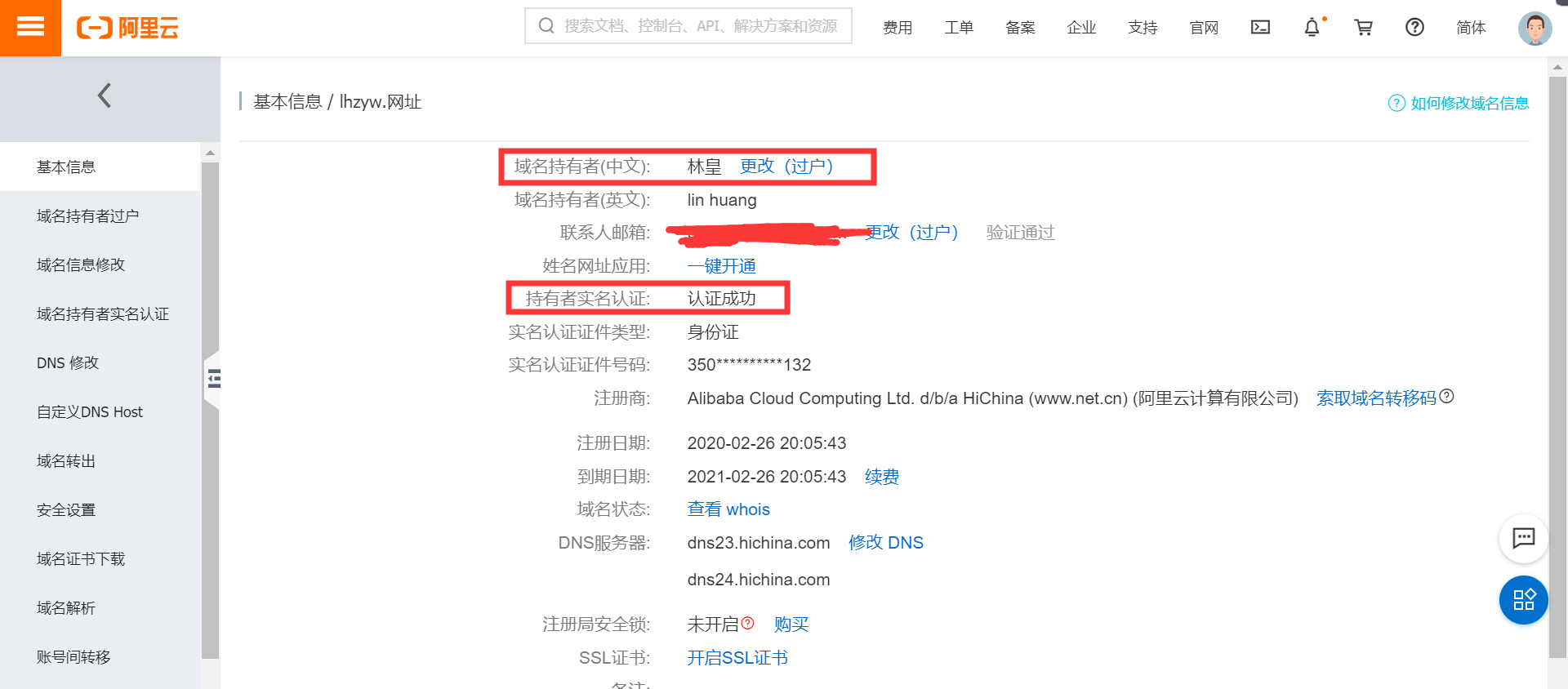Open the 备案 menu

[1020, 28]
